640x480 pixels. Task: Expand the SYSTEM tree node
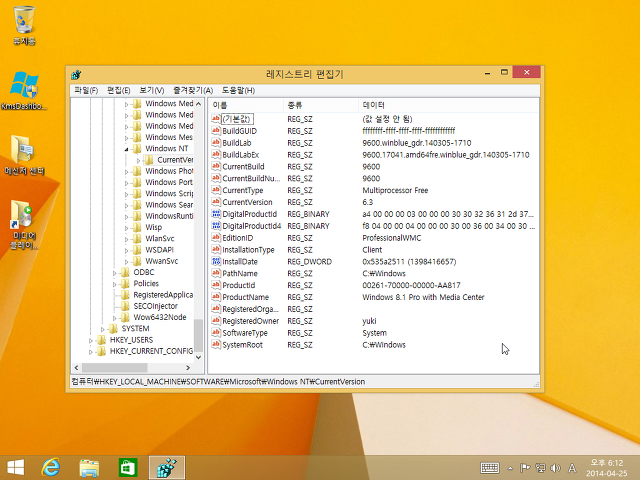coord(102,329)
